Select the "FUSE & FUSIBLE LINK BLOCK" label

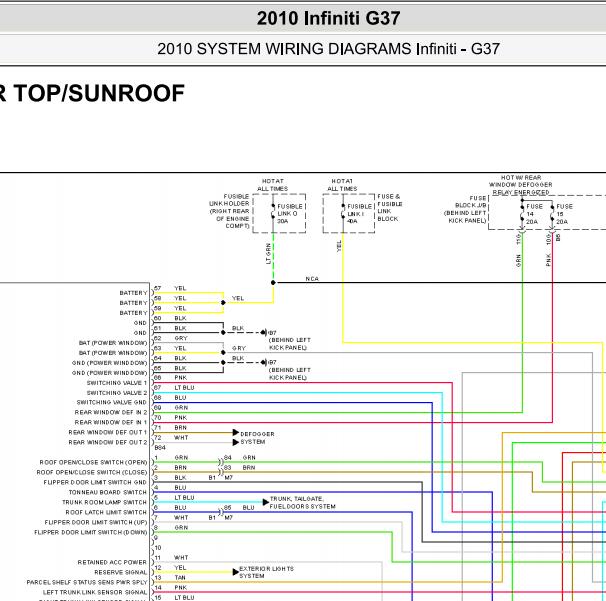(390, 208)
